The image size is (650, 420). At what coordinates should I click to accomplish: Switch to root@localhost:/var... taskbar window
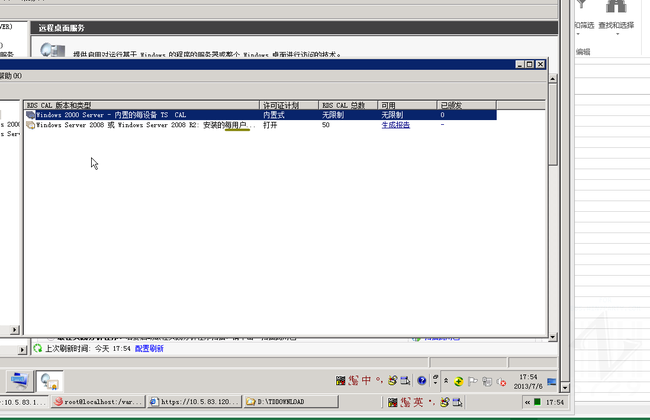98,402
